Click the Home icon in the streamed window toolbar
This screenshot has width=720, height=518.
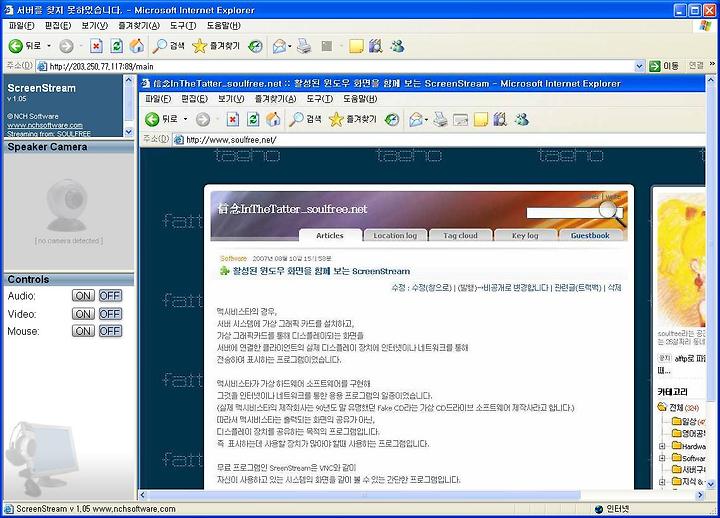tap(273, 119)
